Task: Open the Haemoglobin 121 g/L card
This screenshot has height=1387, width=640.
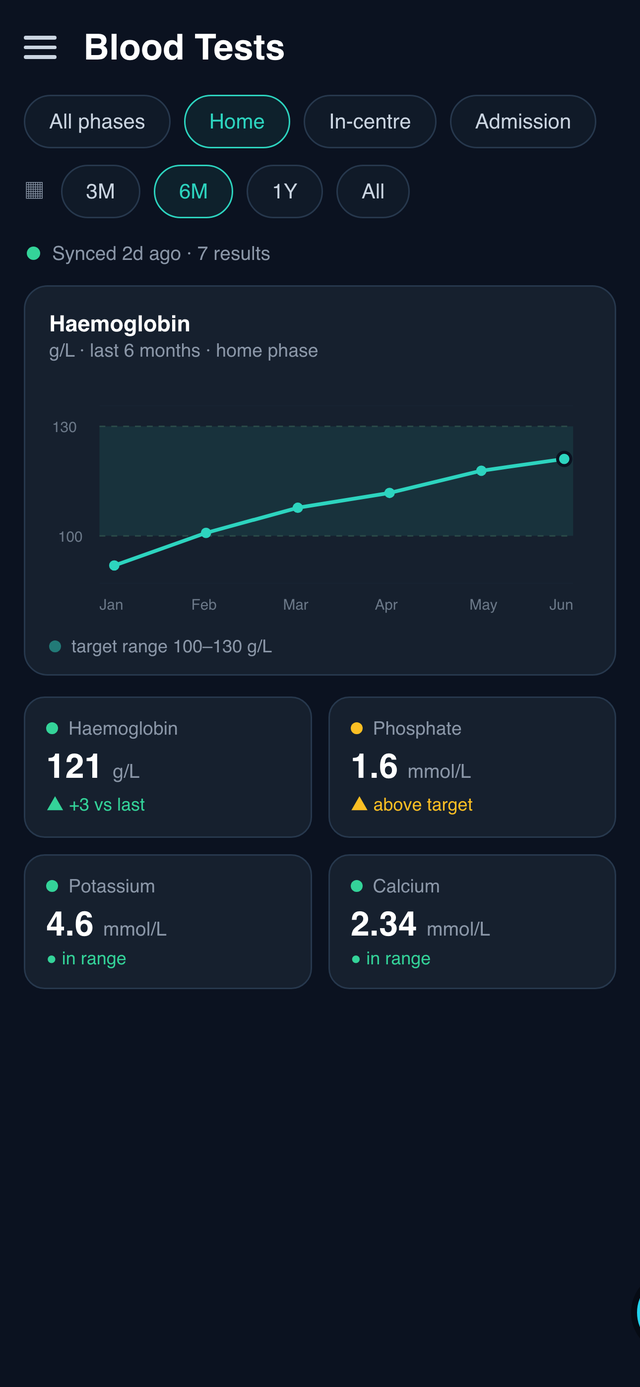Action: [168, 767]
